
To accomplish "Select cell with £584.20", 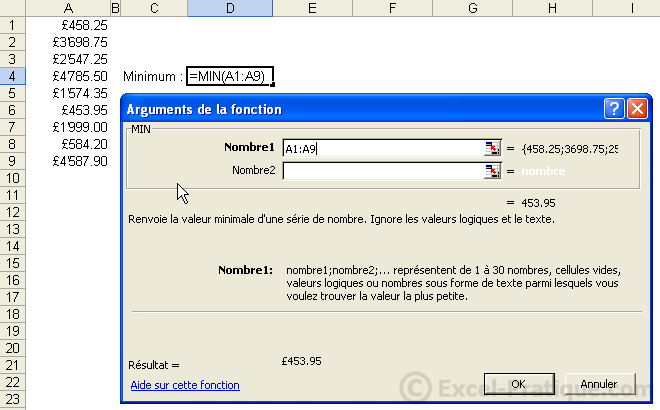I will point(68,144).
